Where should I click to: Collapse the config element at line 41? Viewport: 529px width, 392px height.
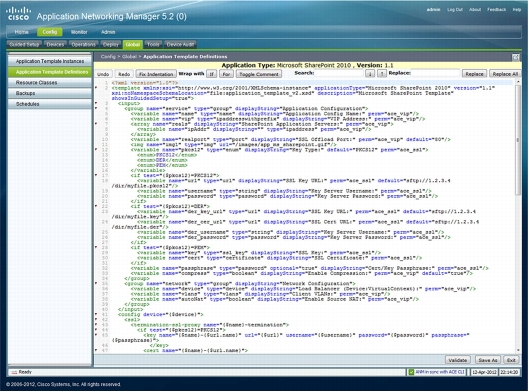pyautogui.click(x=96, y=314)
